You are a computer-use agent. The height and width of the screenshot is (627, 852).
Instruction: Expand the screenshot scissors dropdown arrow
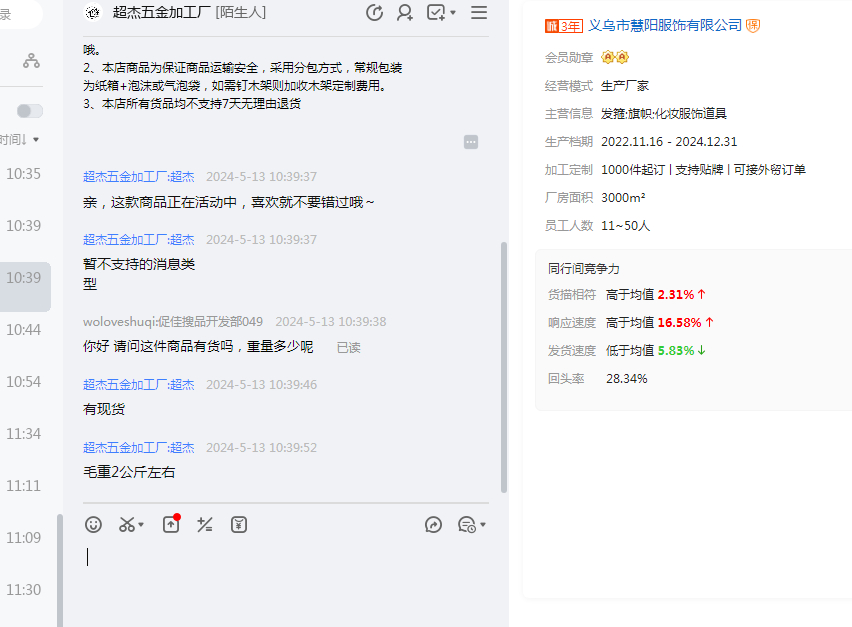tap(141, 525)
